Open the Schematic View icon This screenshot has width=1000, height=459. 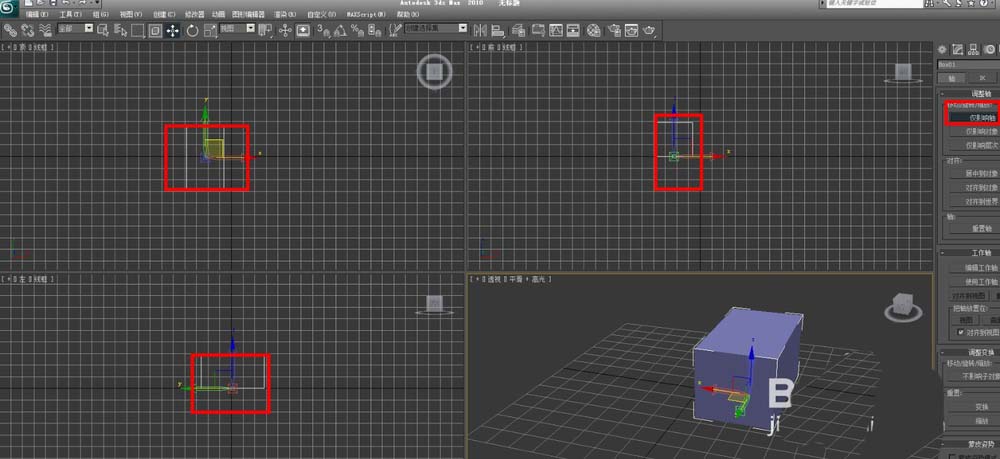coord(573,30)
